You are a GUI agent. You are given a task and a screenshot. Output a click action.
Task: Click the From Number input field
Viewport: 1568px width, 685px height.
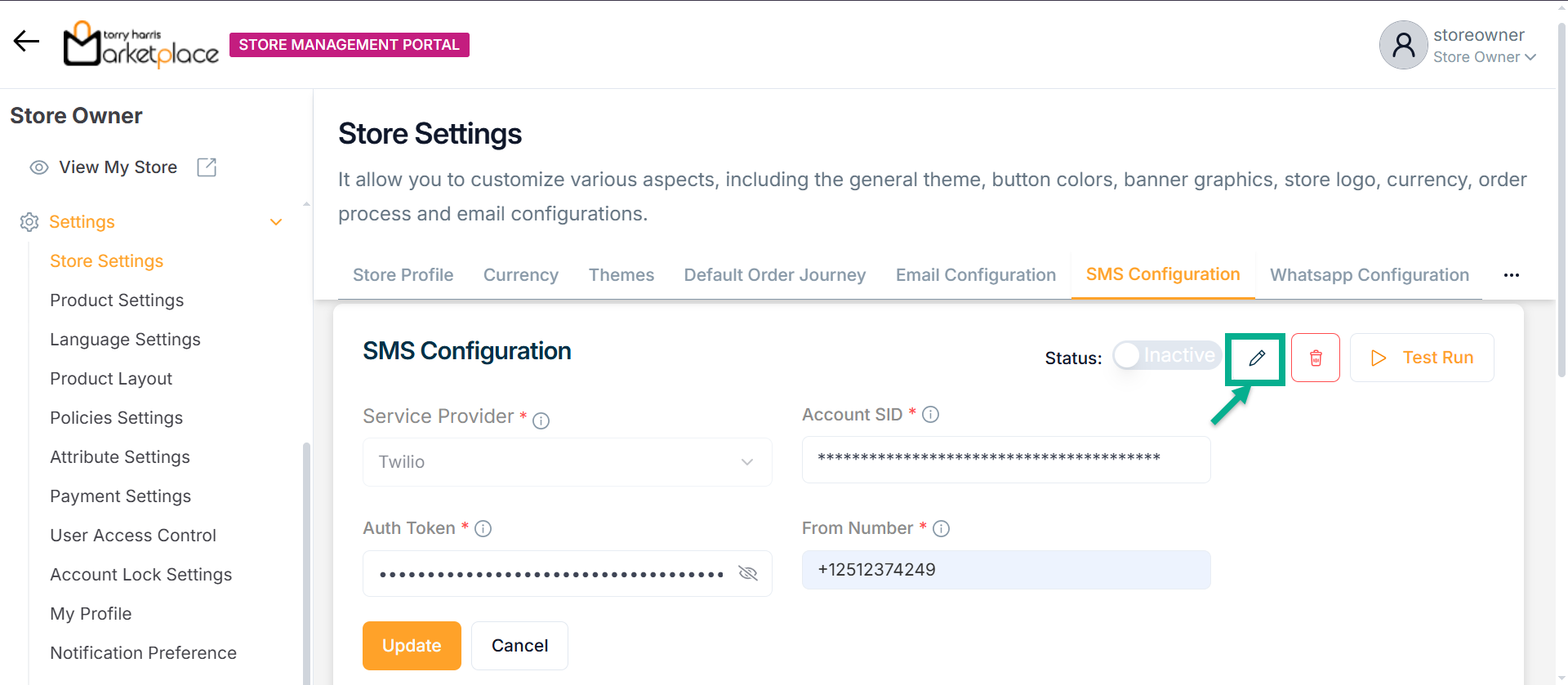1005,570
